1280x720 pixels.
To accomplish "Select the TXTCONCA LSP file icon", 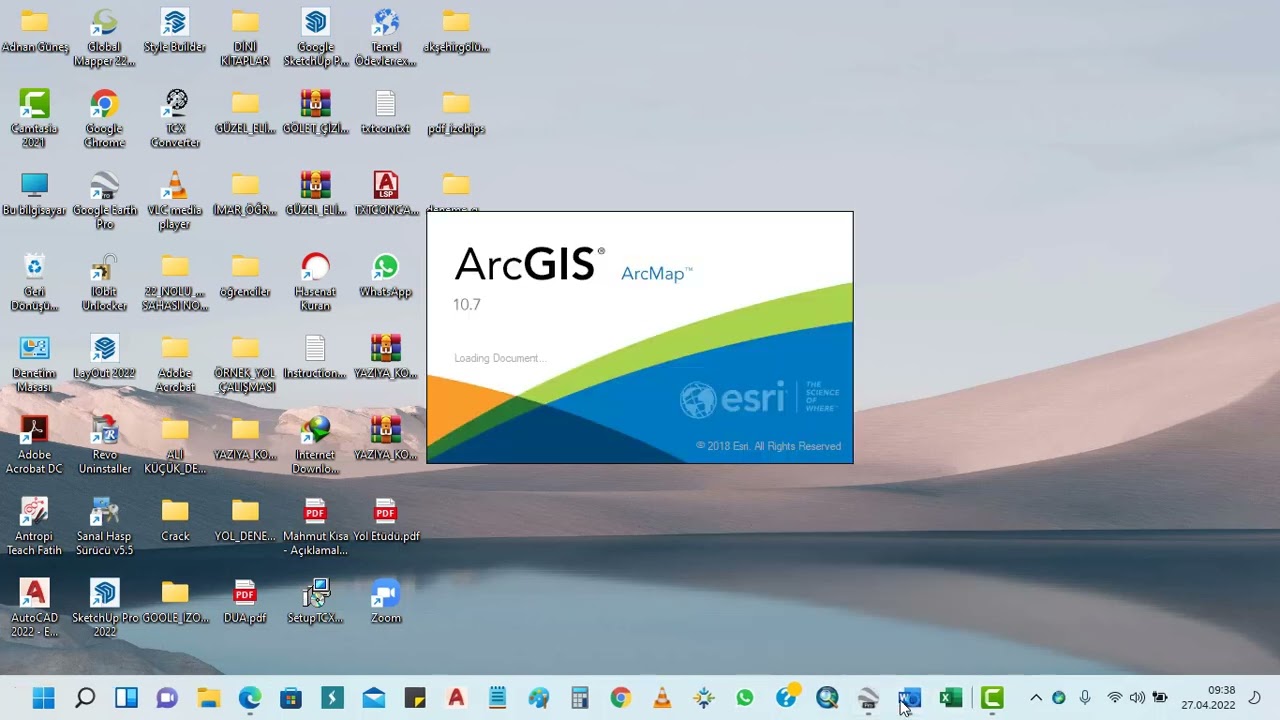I will pos(385,194).
